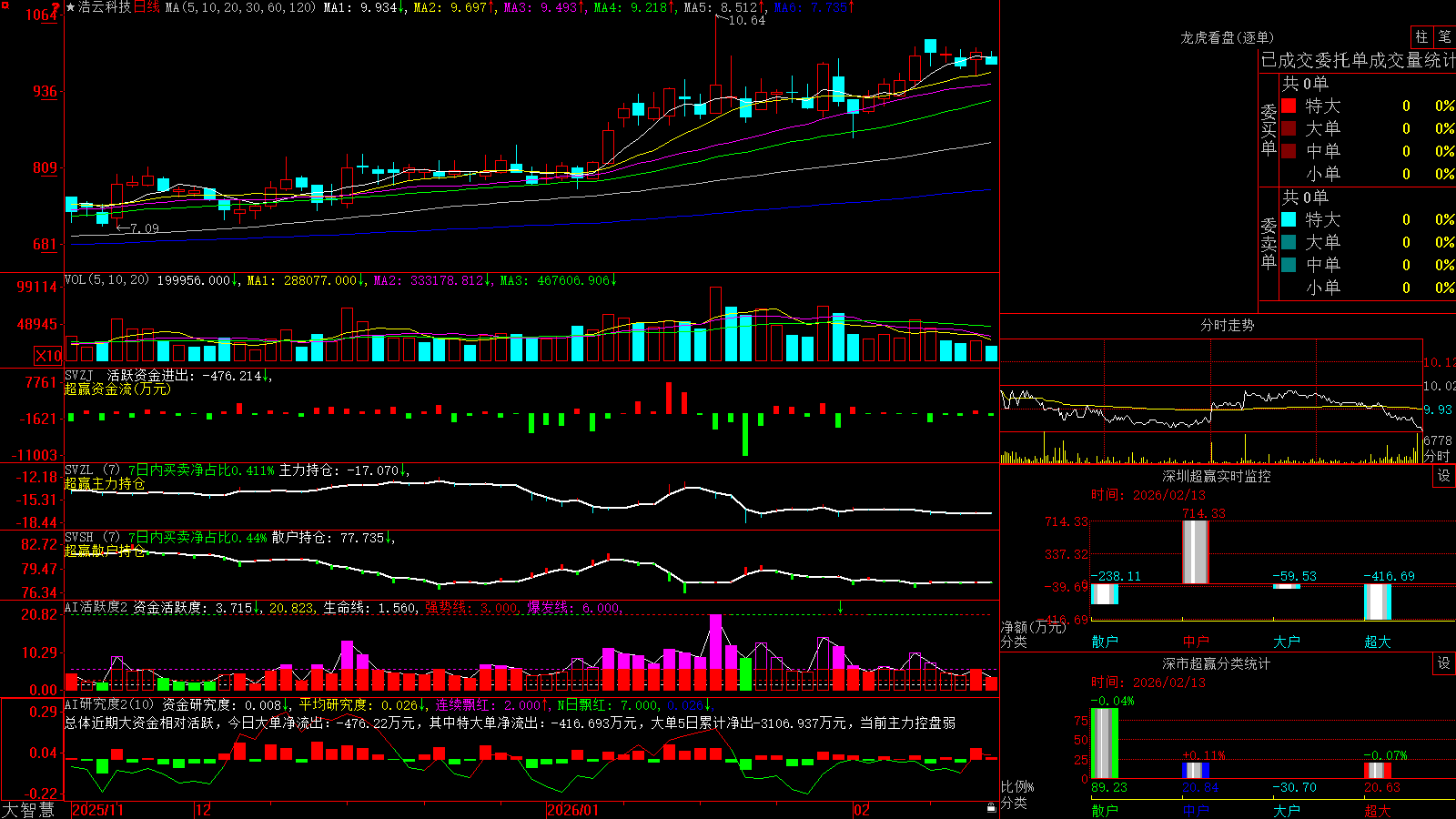Click the SVZL (7) indicator label
The width and height of the screenshot is (1456, 819).
click(x=93, y=470)
